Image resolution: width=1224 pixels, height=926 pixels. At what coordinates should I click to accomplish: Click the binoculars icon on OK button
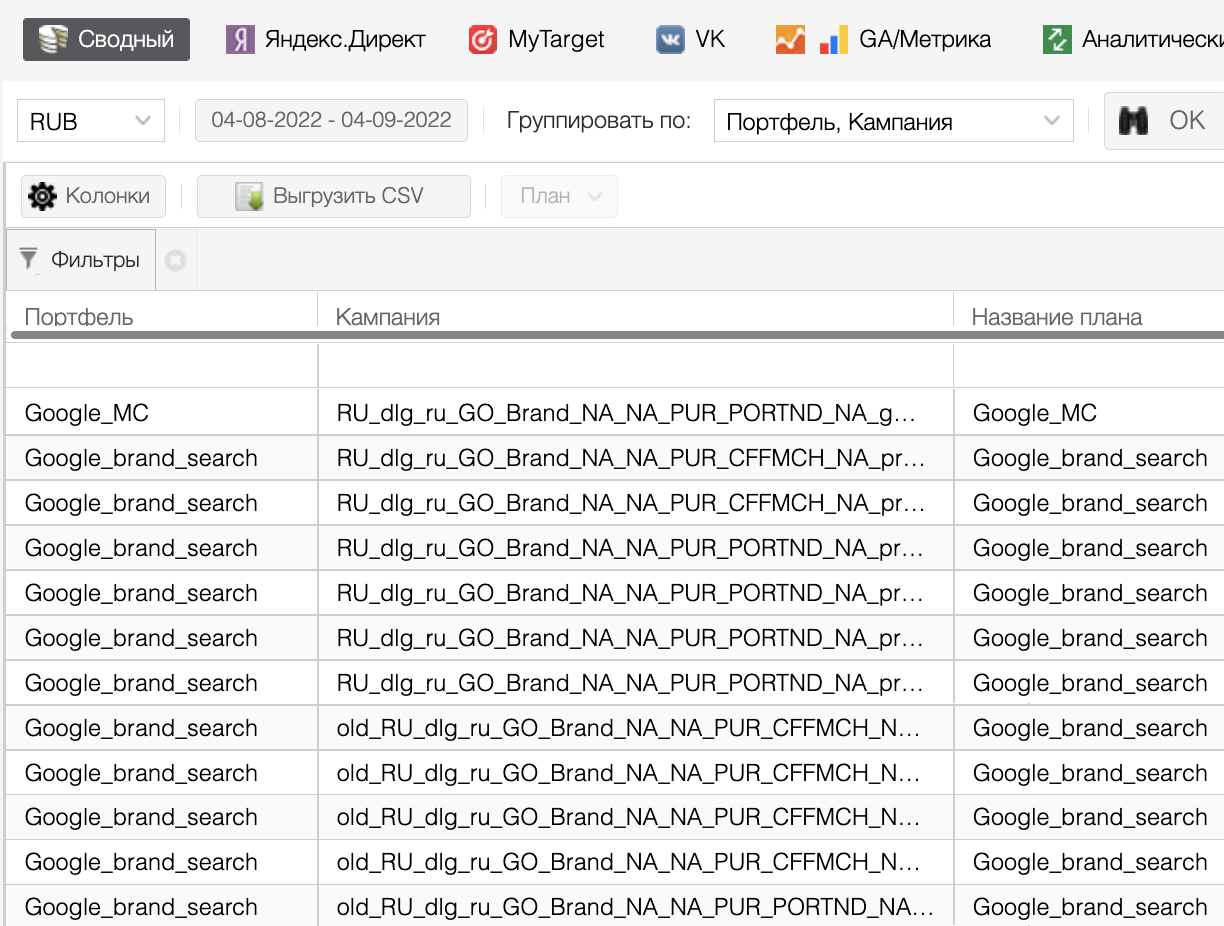coord(1133,121)
